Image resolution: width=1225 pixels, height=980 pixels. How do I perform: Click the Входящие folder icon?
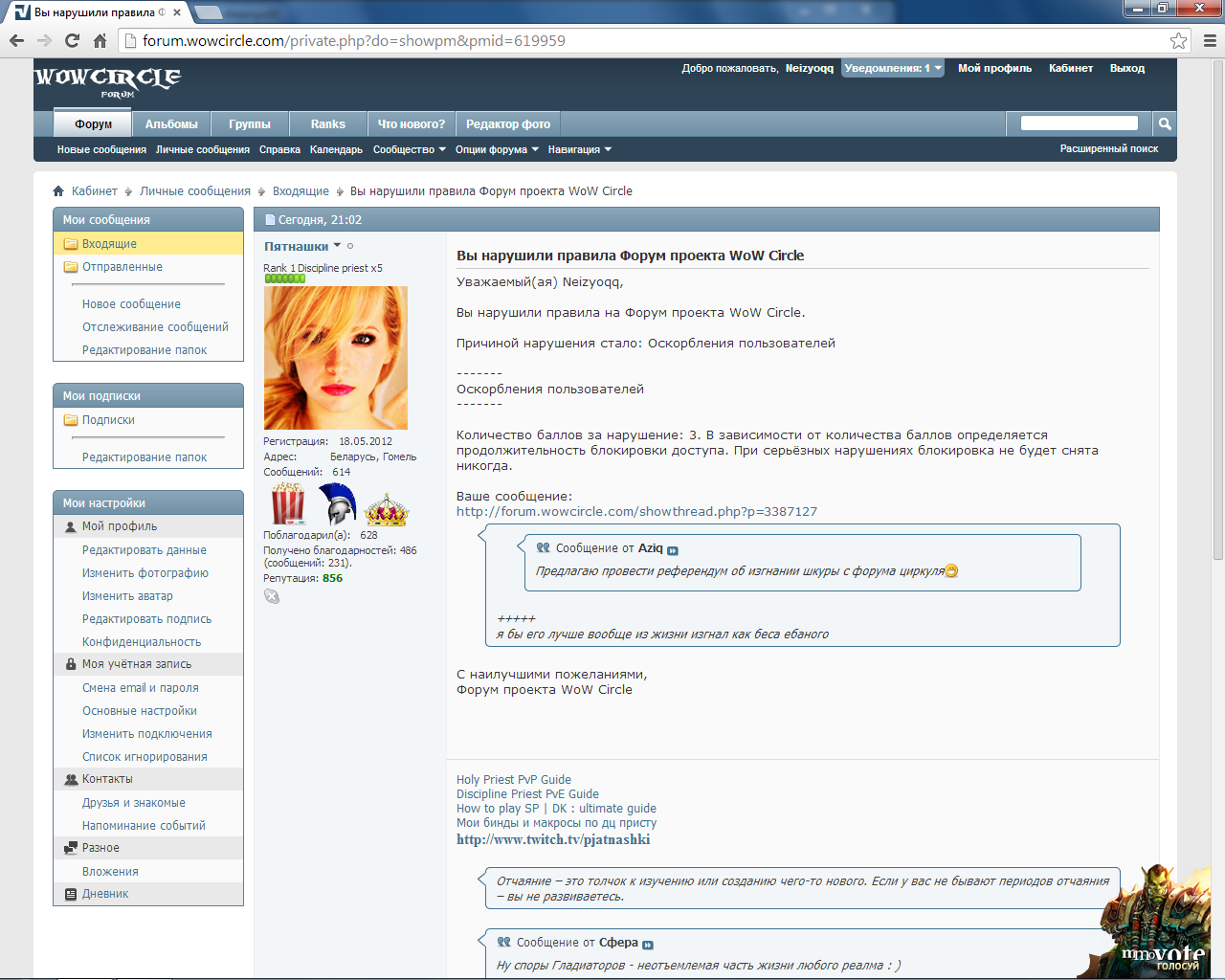[x=71, y=244]
